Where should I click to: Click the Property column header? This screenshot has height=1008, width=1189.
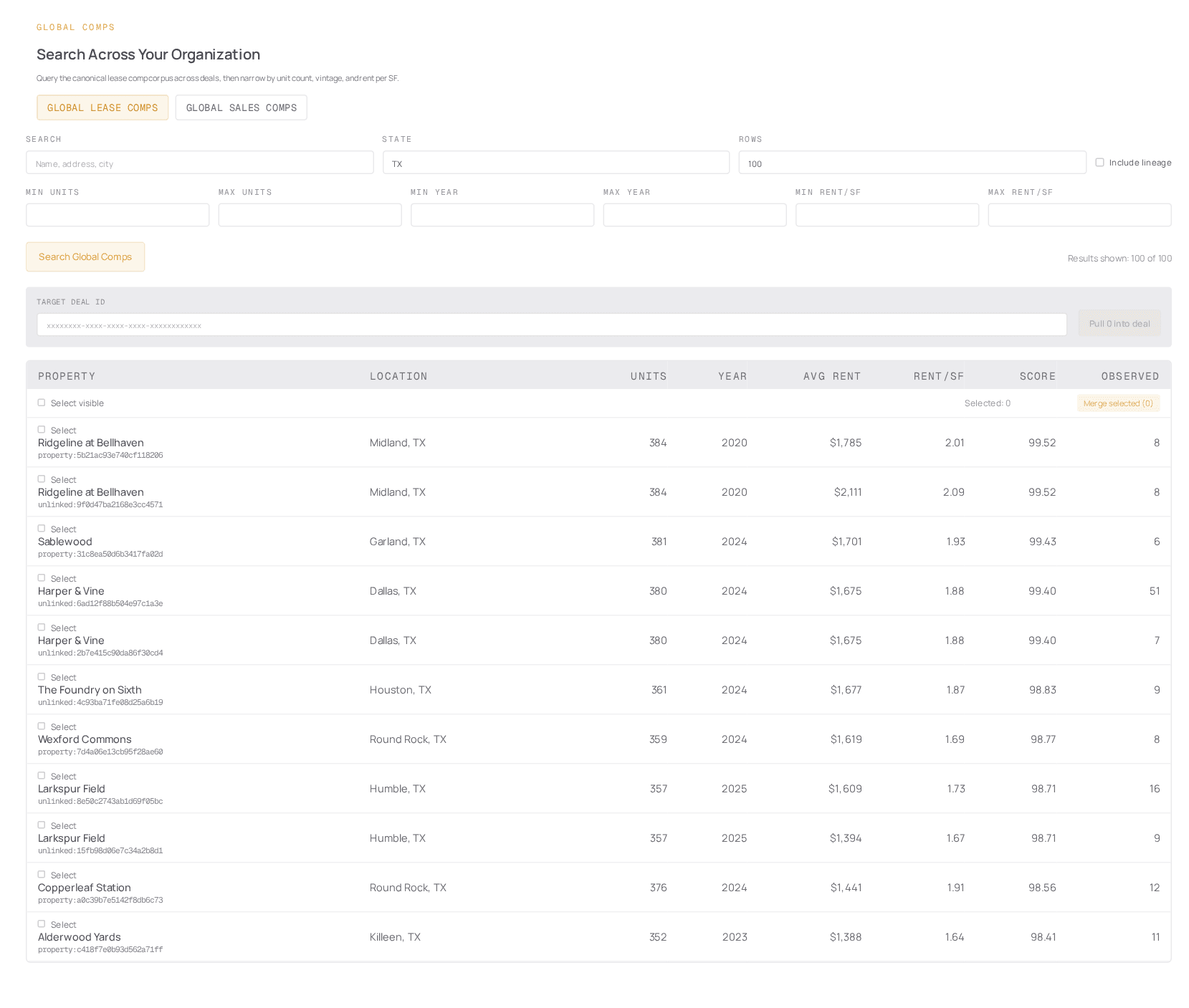67,376
